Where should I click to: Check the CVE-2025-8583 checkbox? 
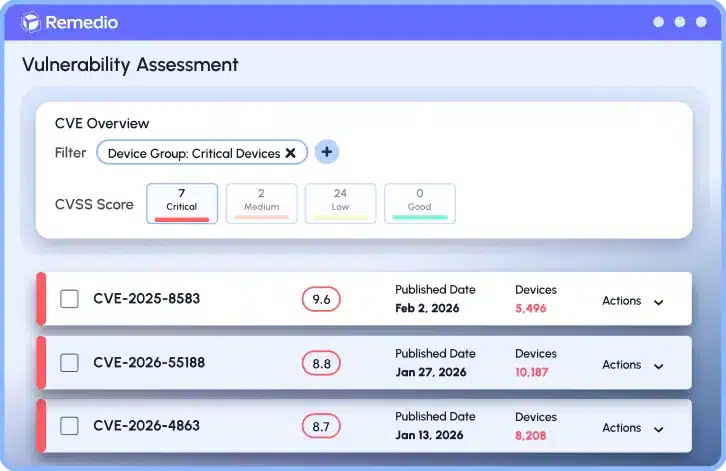pos(69,299)
